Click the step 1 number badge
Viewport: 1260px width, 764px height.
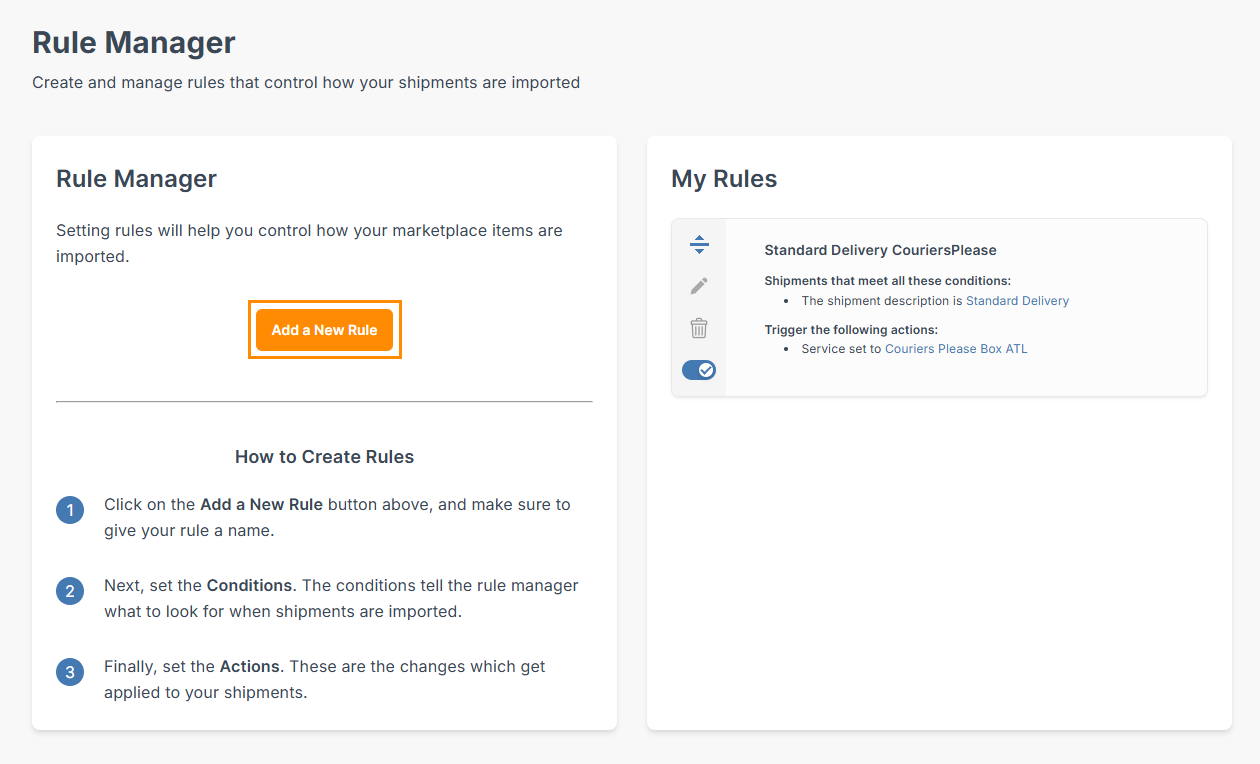click(x=70, y=511)
